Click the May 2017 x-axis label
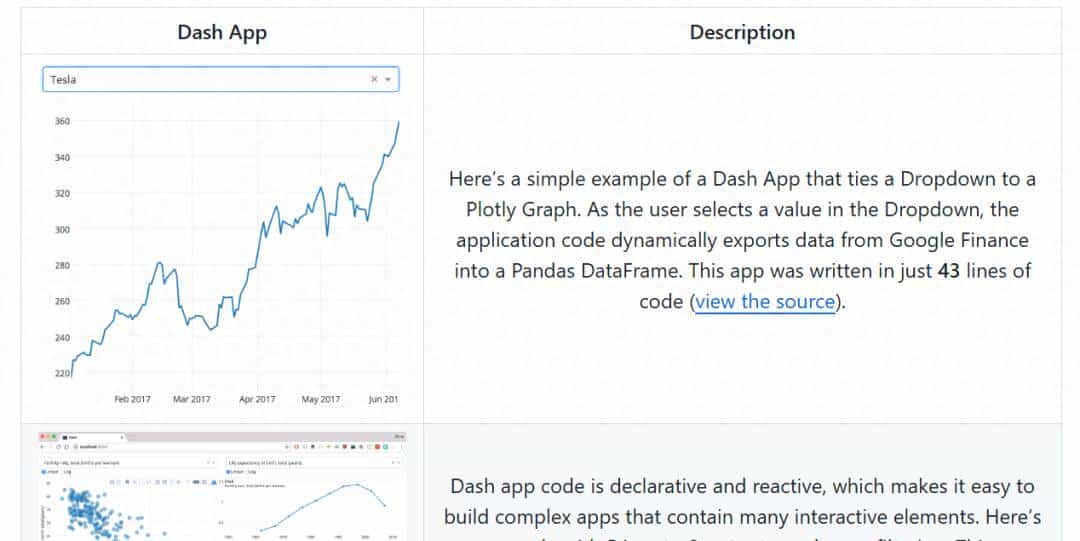Screen dimensions: 1080x541 pos(321,399)
